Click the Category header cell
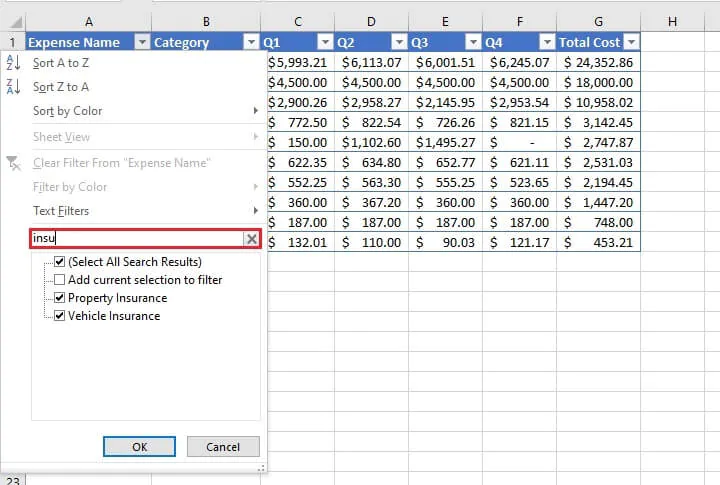Screen dimensions: 720x485 pyautogui.click(x=206, y=42)
